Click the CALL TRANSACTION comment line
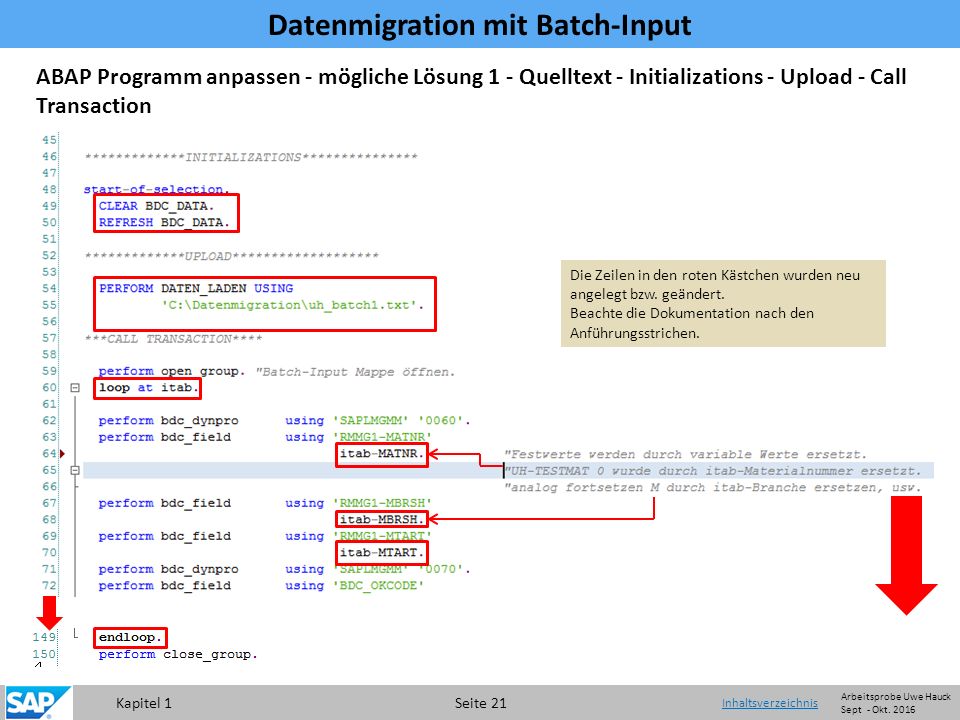The image size is (960, 720). pos(173,339)
